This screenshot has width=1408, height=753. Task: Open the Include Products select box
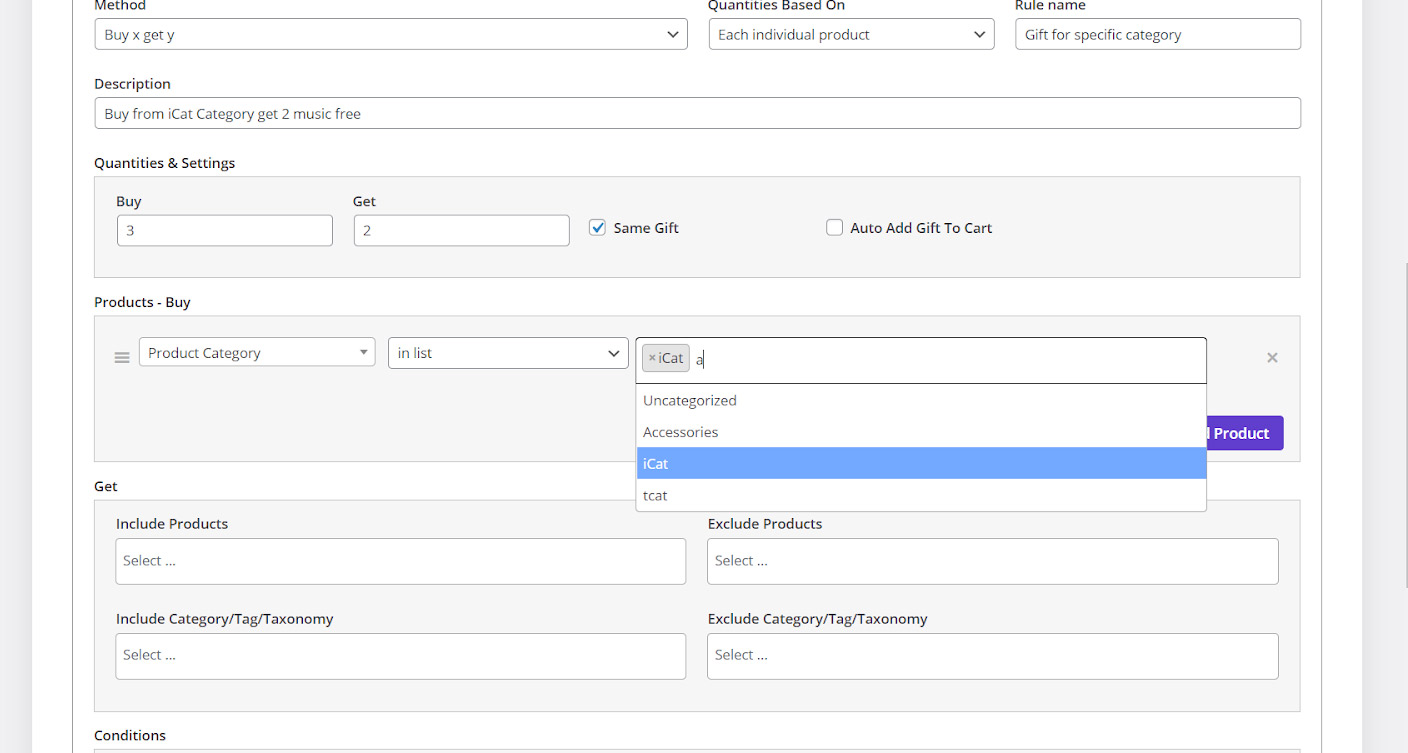(x=400, y=561)
